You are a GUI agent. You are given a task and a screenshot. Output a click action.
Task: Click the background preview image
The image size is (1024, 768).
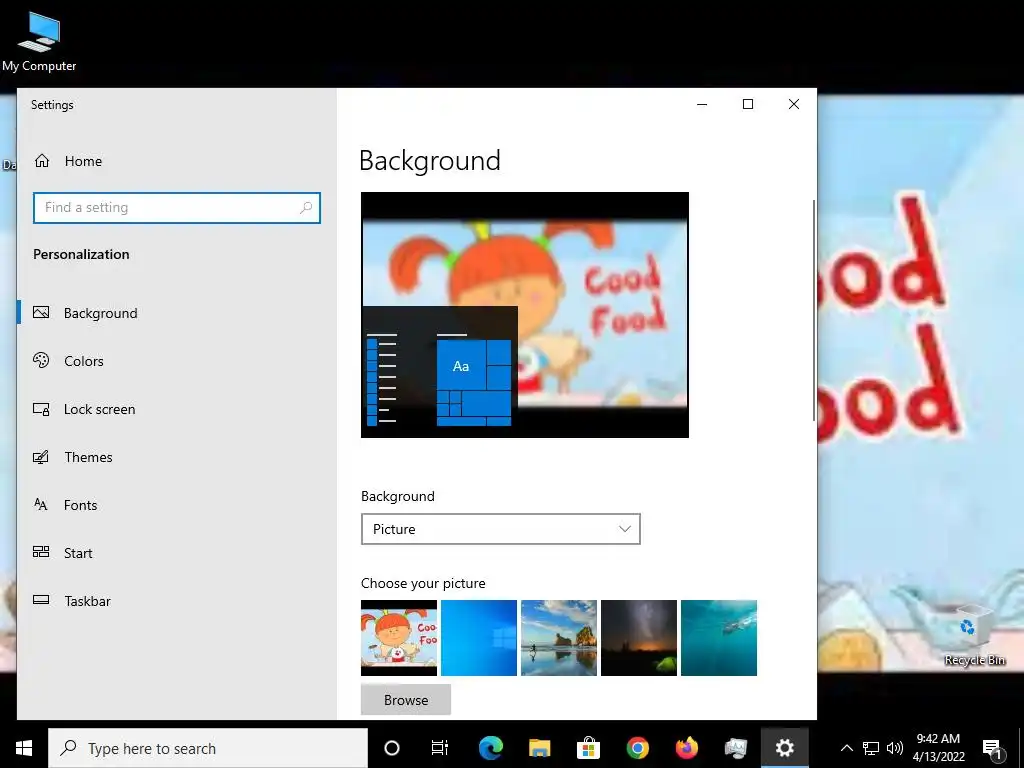pos(524,315)
